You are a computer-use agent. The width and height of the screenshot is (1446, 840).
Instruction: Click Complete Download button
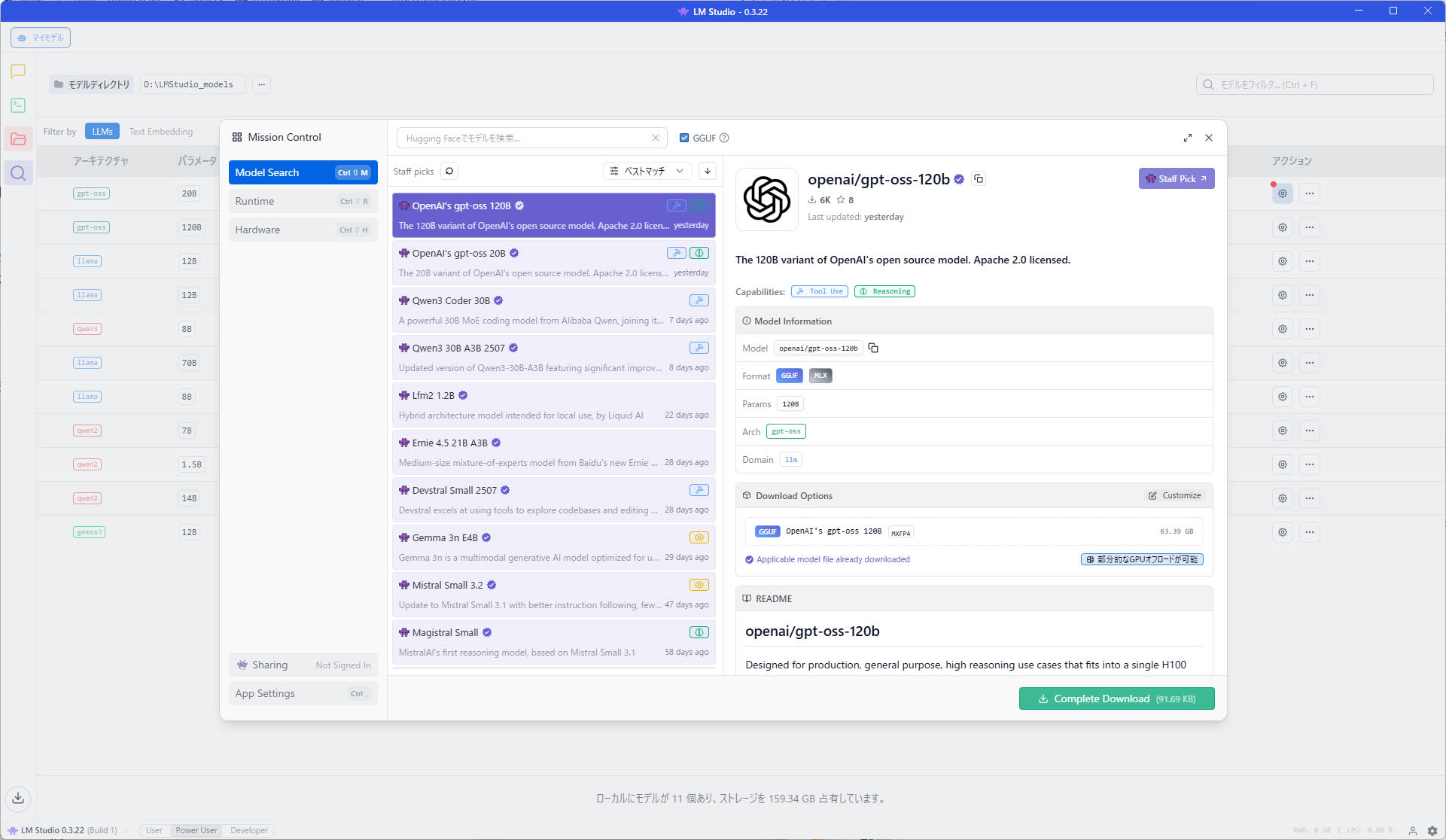(x=1116, y=698)
